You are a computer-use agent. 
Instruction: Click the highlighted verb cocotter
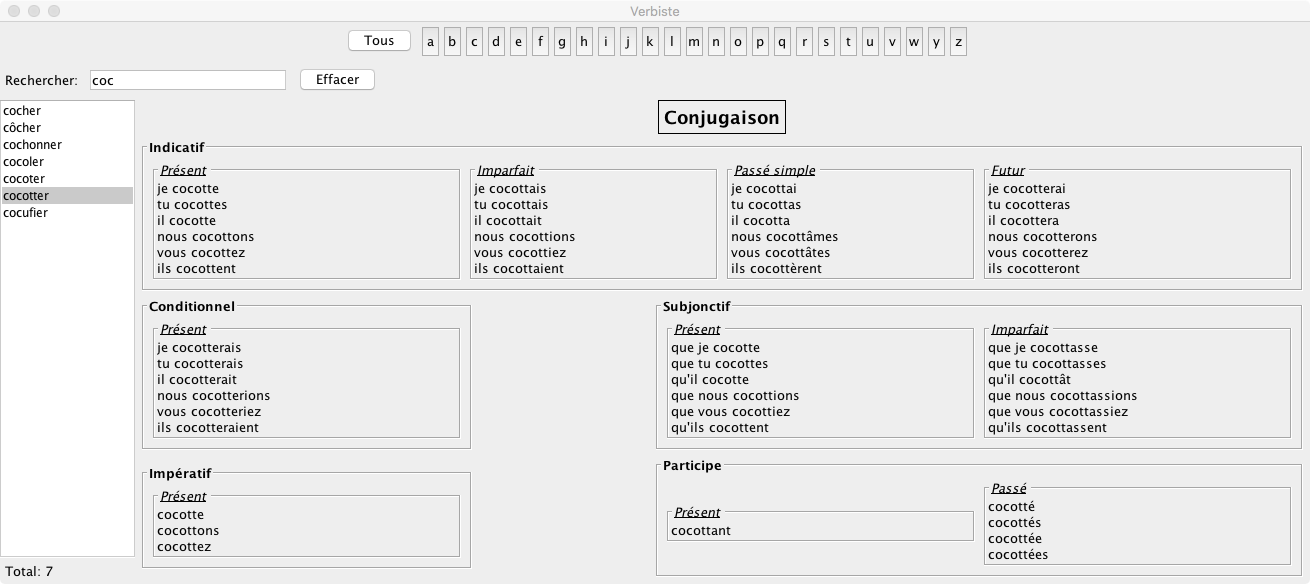point(26,196)
